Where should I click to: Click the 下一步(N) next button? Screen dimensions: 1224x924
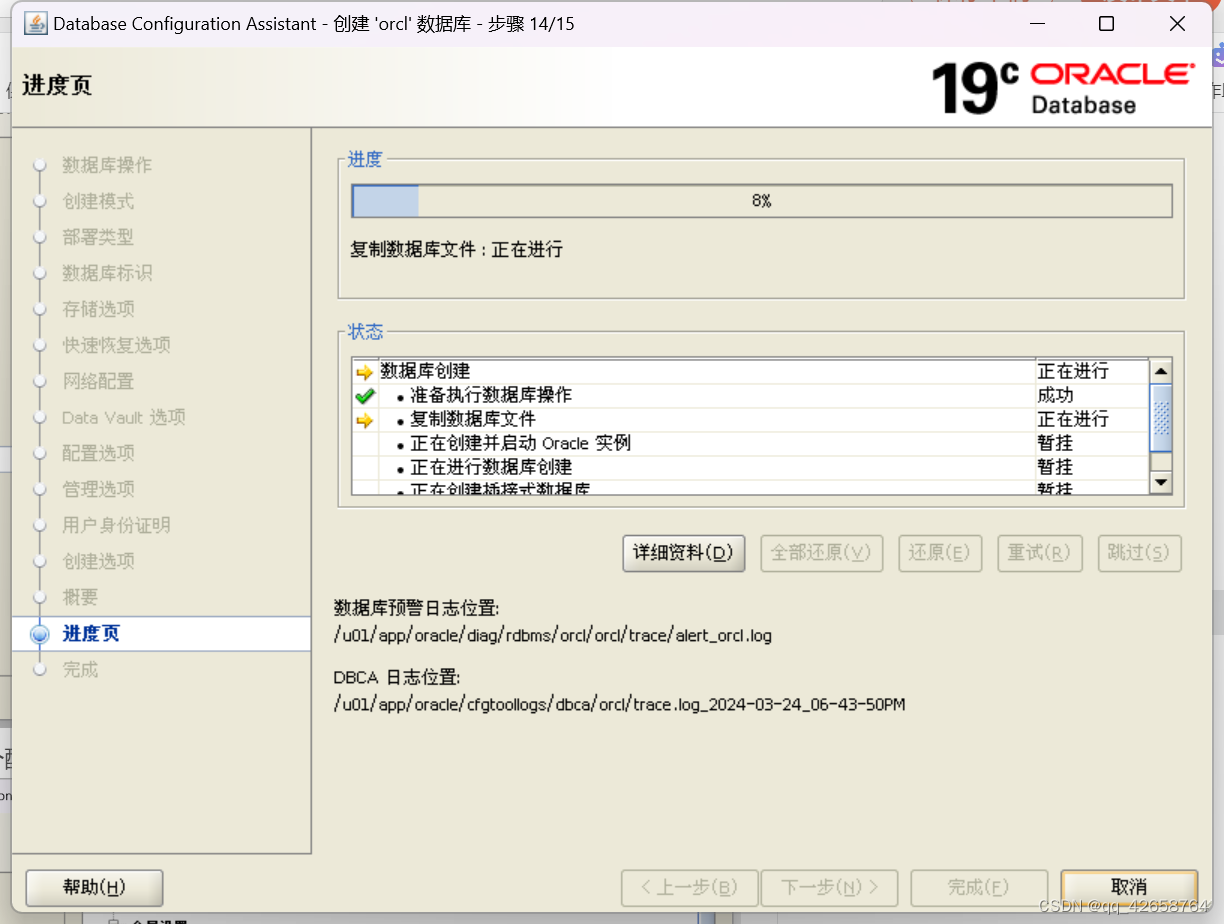(x=829, y=888)
